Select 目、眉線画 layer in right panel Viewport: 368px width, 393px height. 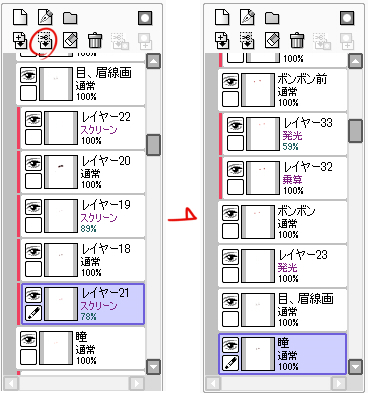coord(282,310)
